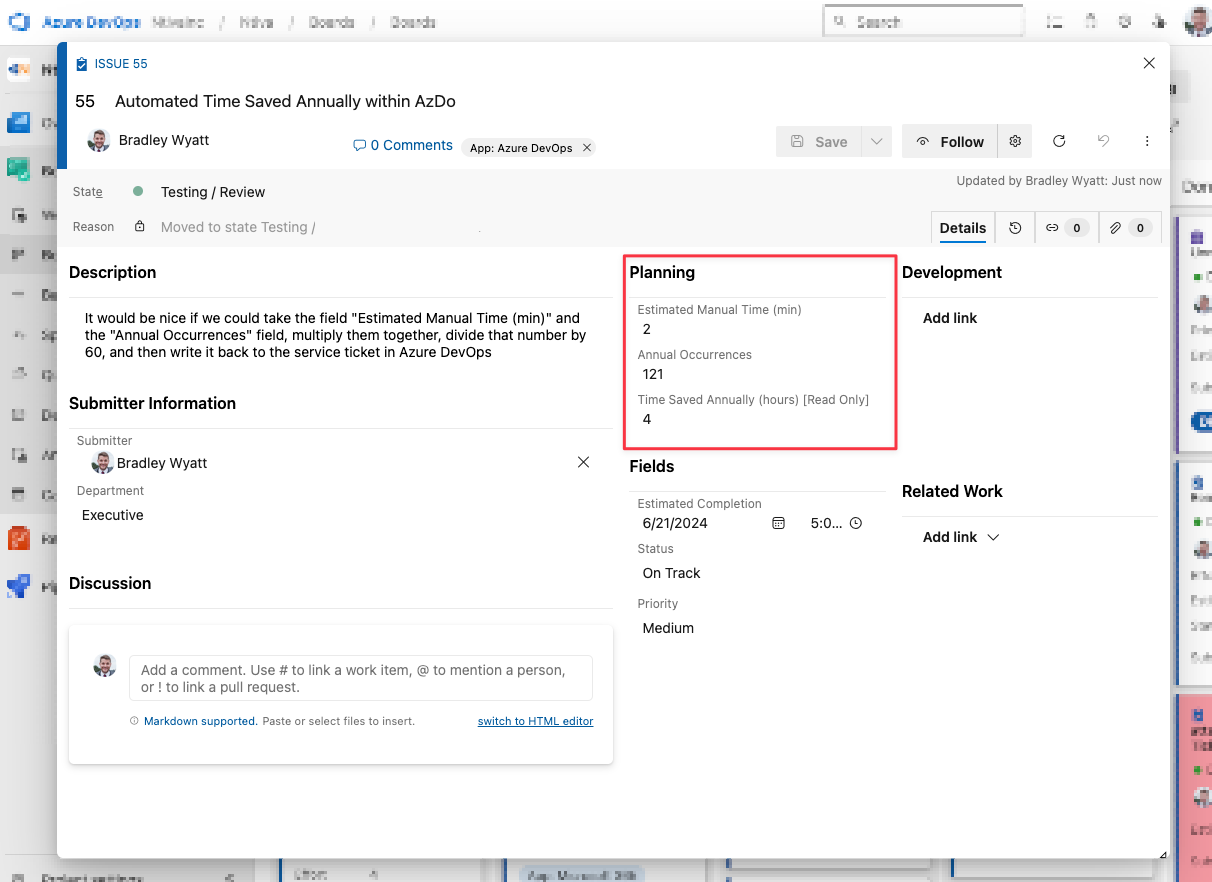This screenshot has width=1212, height=882.
Task: Click the green Boards icon in sidebar
Action: click(x=19, y=169)
